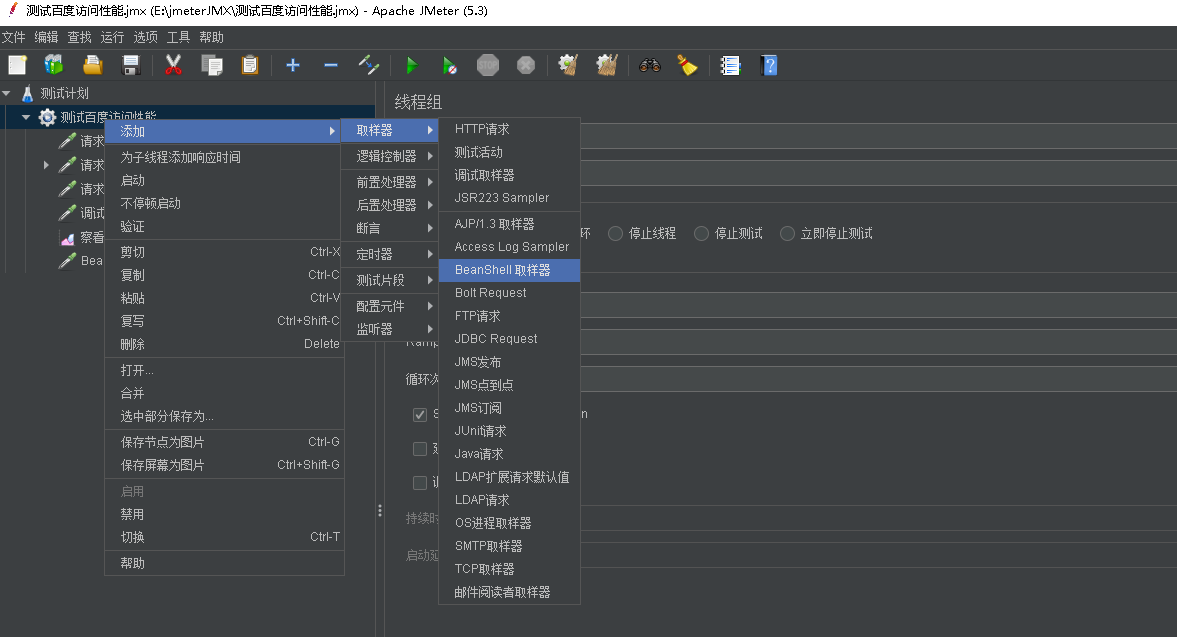Click the New test plan toolbar icon
The height and width of the screenshot is (637, 1177).
pos(17,65)
